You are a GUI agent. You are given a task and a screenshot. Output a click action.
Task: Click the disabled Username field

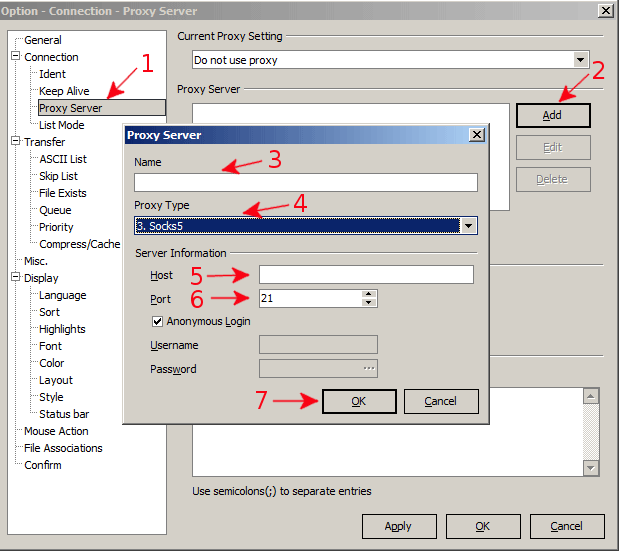point(318,345)
